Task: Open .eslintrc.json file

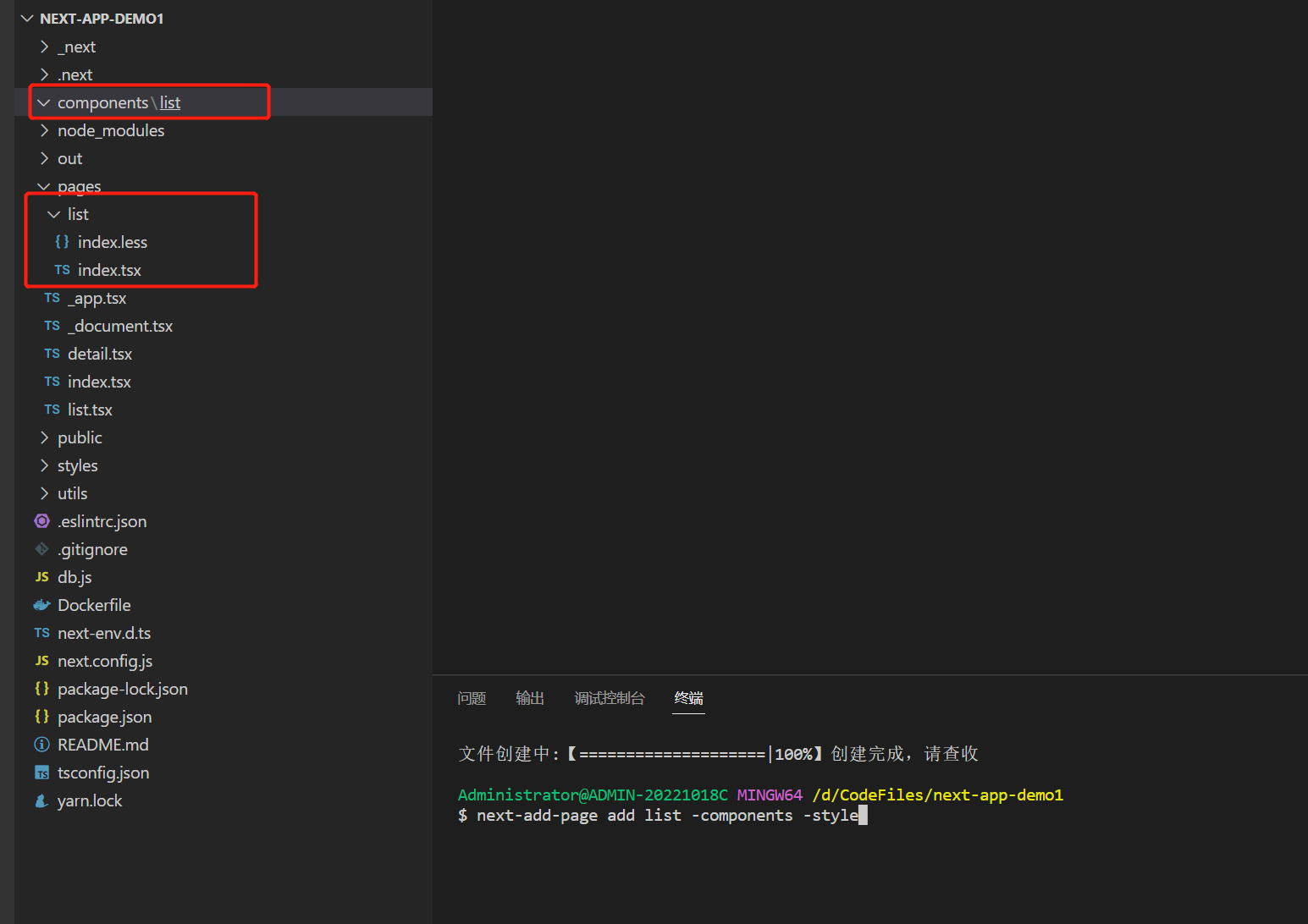Action: (102, 521)
